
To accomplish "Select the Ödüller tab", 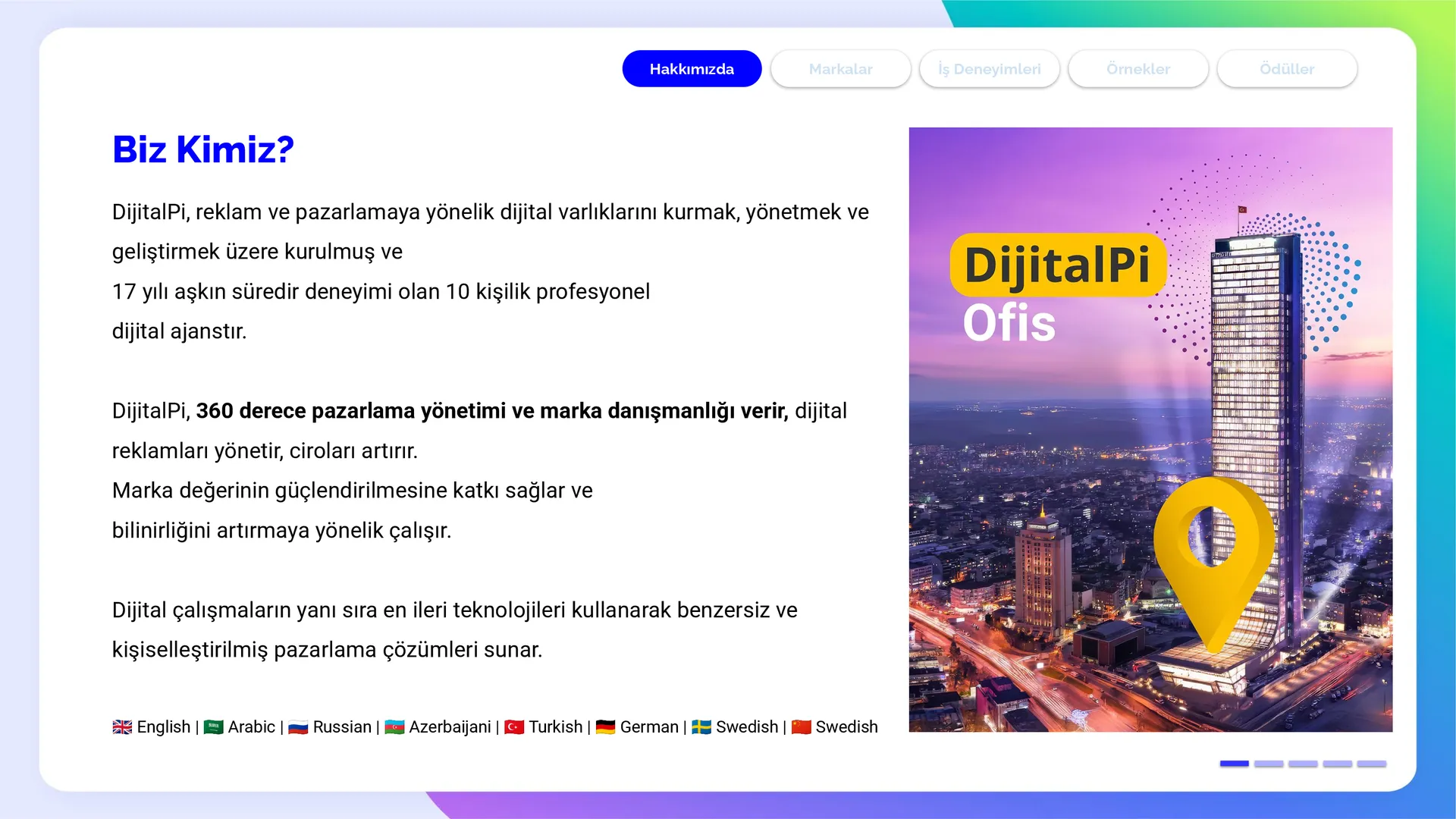I will [1286, 69].
